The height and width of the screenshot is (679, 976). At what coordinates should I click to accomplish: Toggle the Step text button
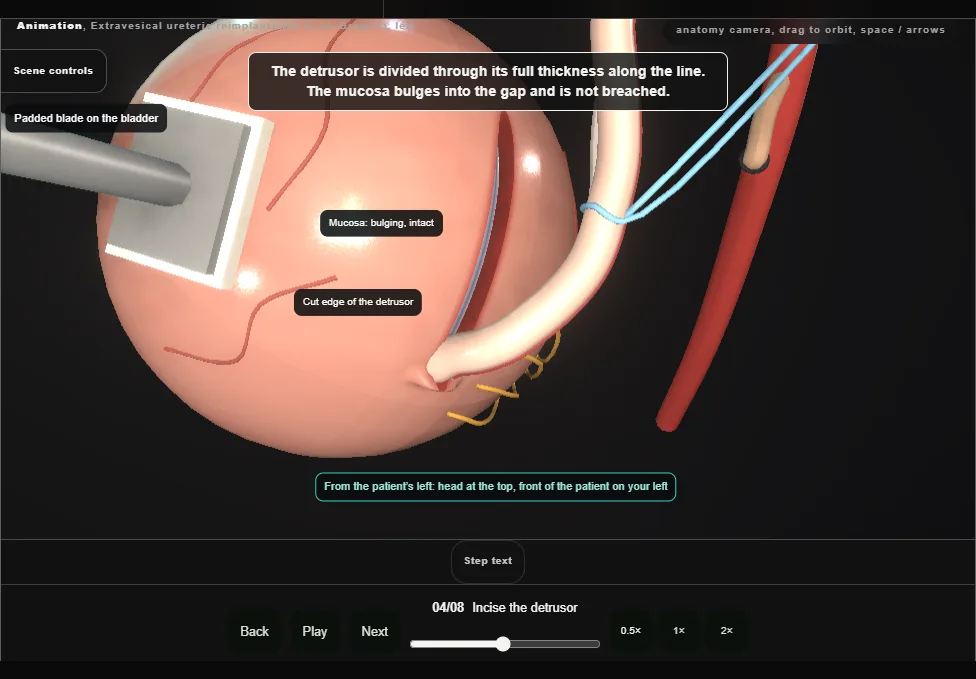[488, 561]
